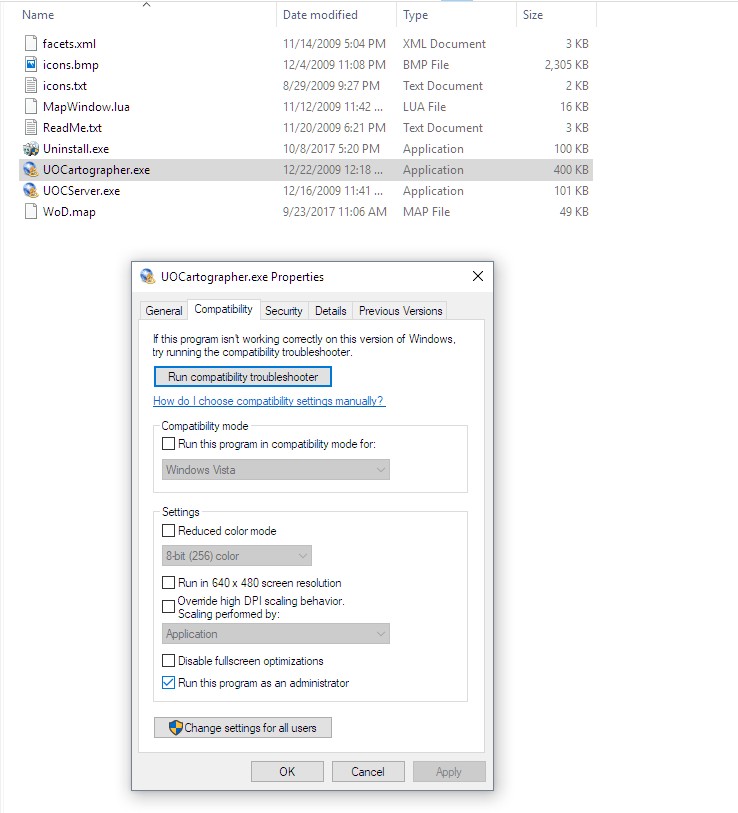
Task: Click the WoD.map file icon
Action: pos(31,212)
